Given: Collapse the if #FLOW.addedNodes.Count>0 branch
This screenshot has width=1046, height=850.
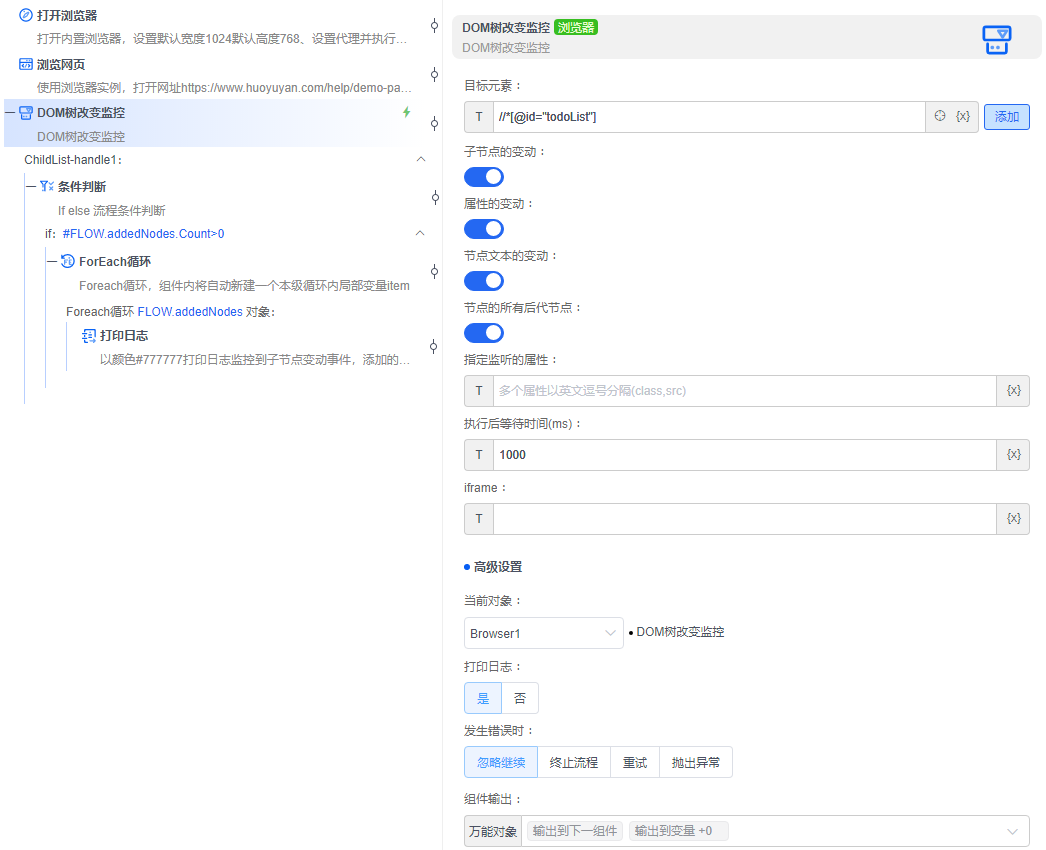Looking at the screenshot, I should [x=421, y=232].
